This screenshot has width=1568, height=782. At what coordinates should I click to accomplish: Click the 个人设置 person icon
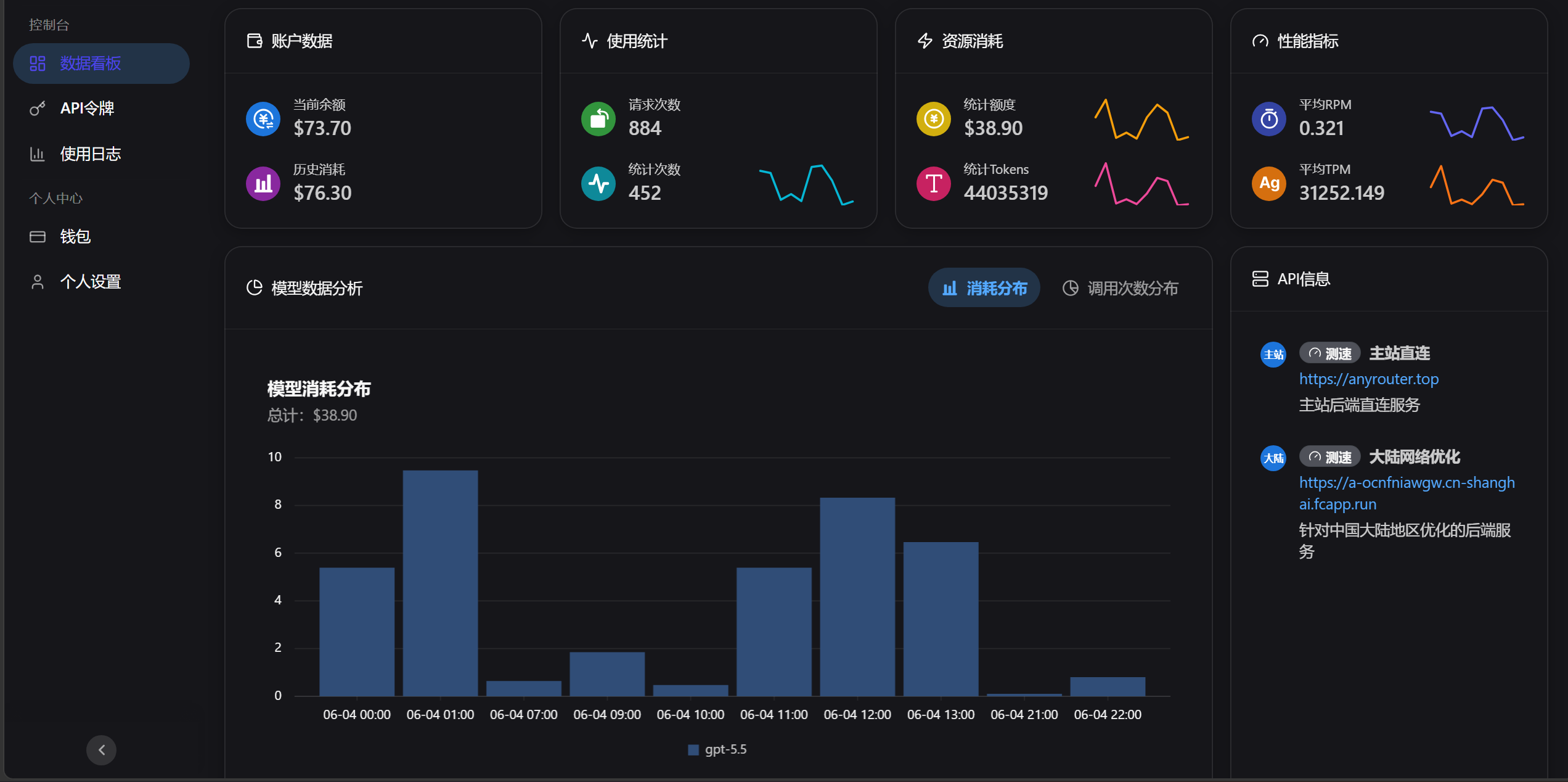pyautogui.click(x=38, y=282)
